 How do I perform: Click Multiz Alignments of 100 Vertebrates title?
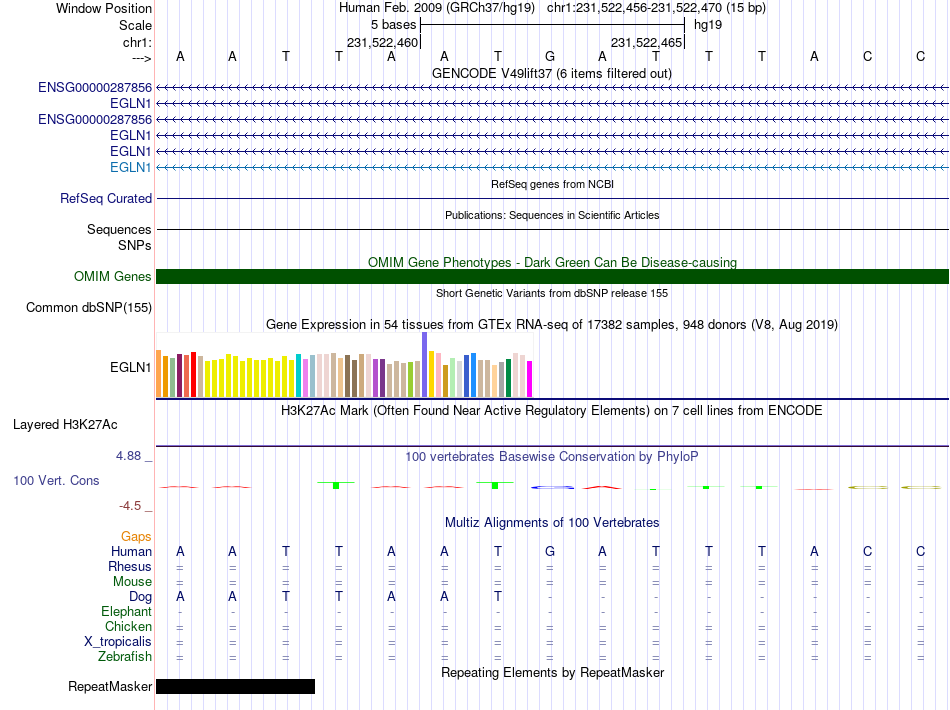[552, 522]
